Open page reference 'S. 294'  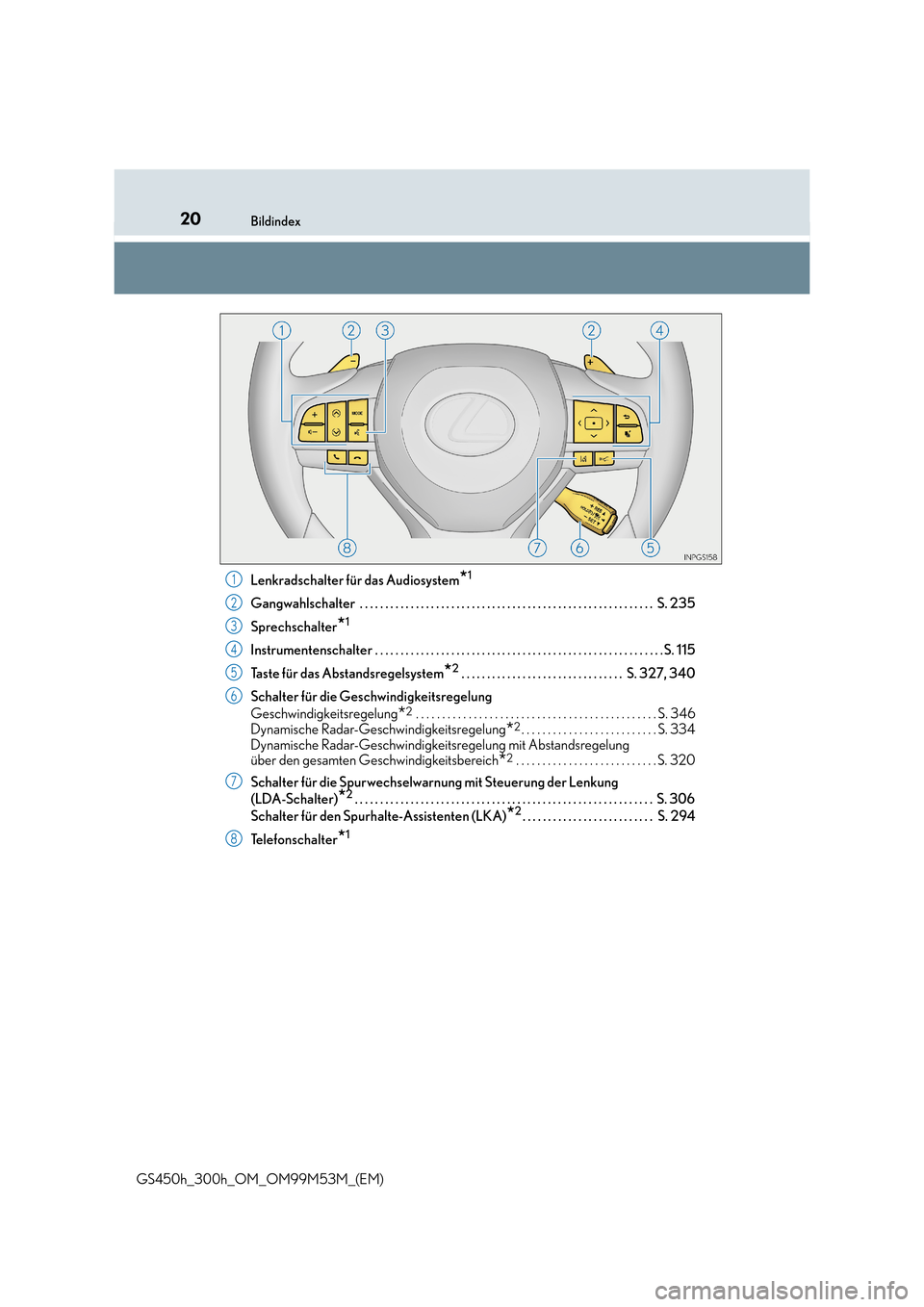tap(677, 816)
